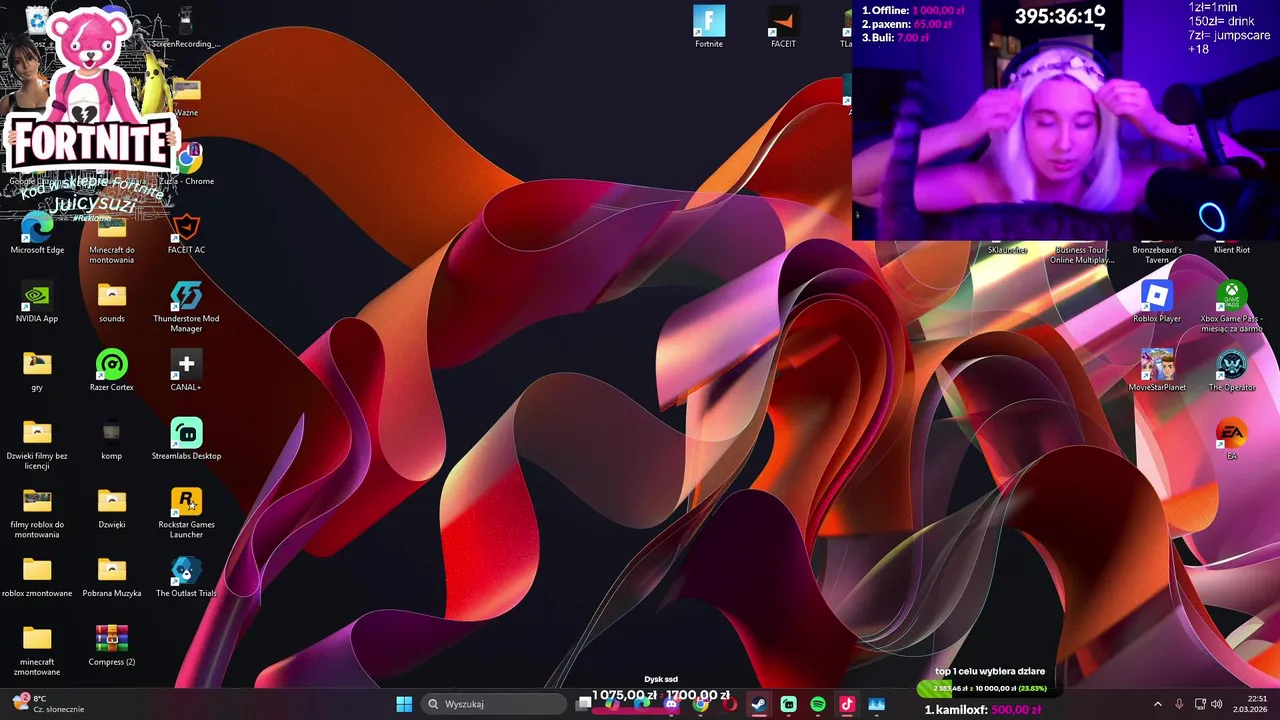This screenshot has height=720, width=1280.
Task: Open the sounds folder
Action: coord(112,302)
